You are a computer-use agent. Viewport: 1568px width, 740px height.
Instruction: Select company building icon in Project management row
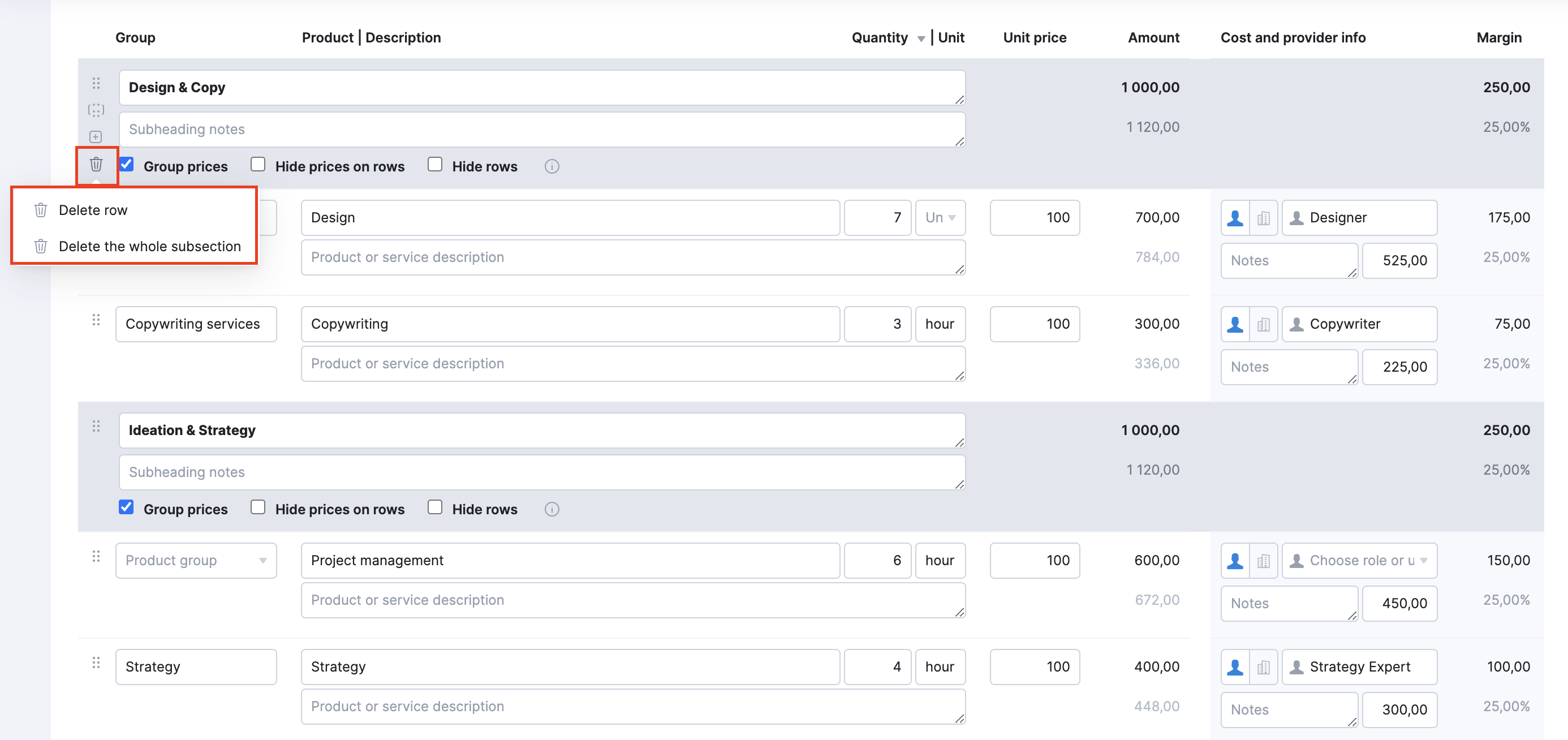1264,561
